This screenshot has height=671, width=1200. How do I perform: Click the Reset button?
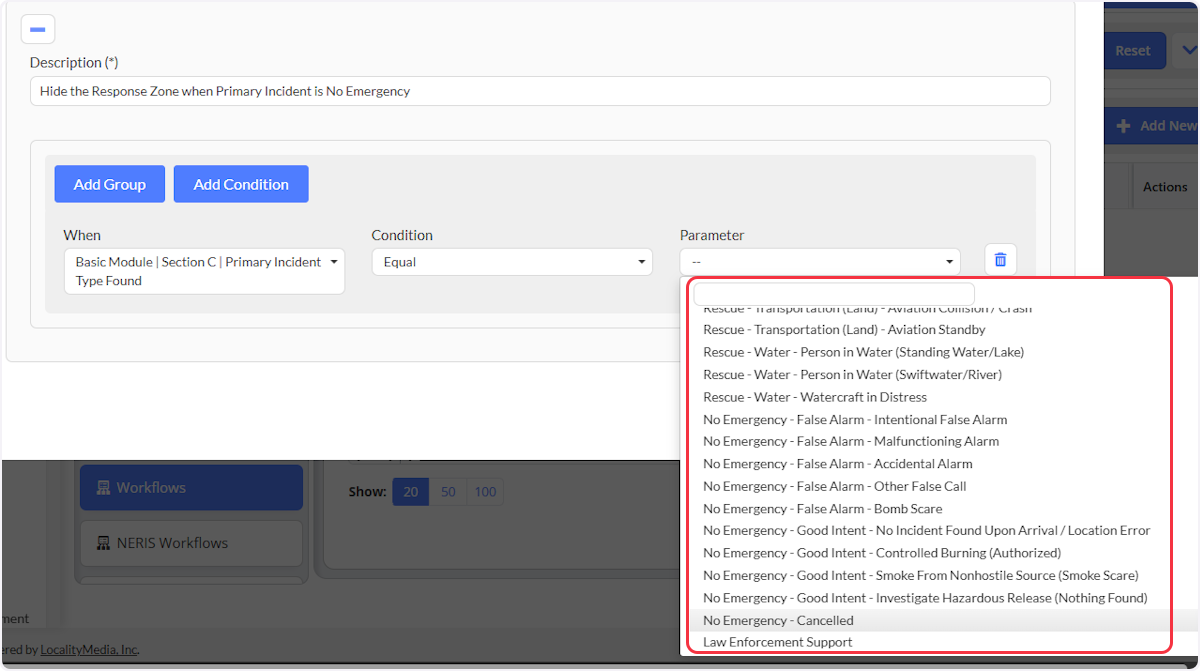pyautogui.click(x=1134, y=51)
